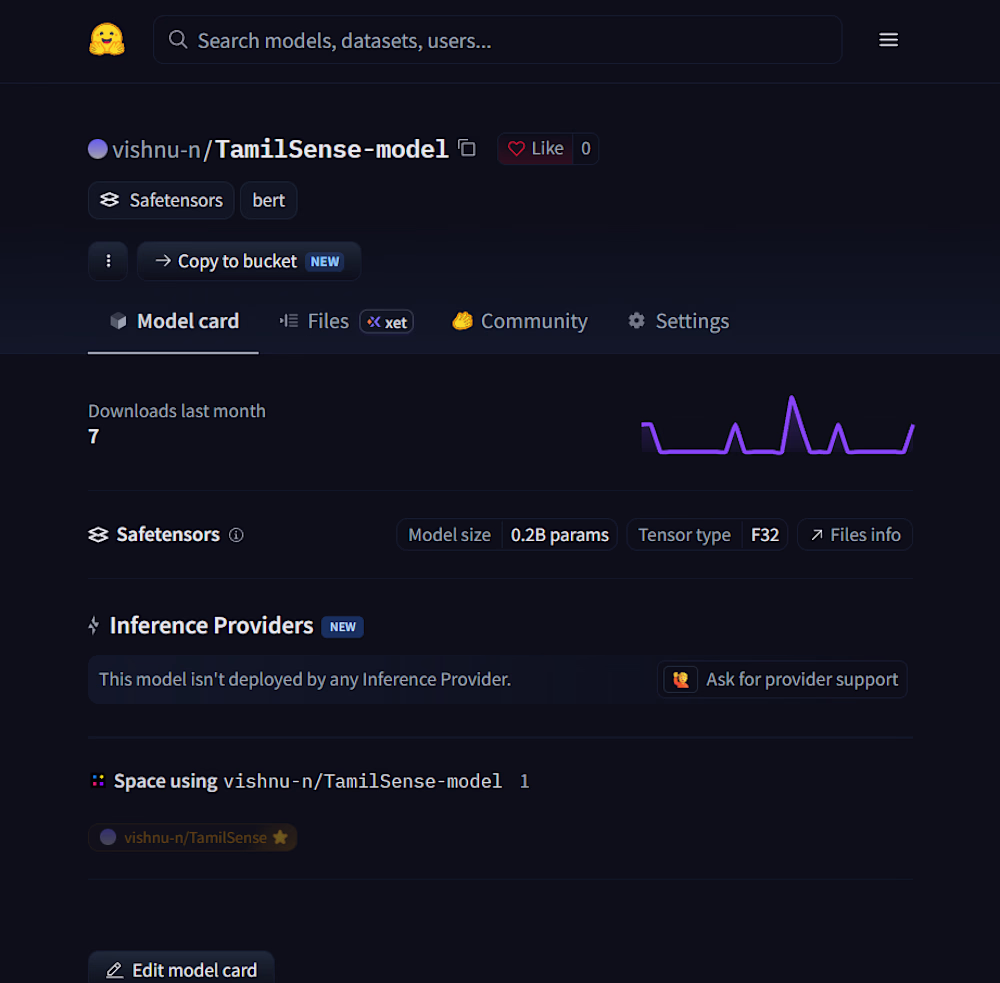This screenshot has width=1000, height=983.
Task: Select the Model card tab
Action: point(173,321)
